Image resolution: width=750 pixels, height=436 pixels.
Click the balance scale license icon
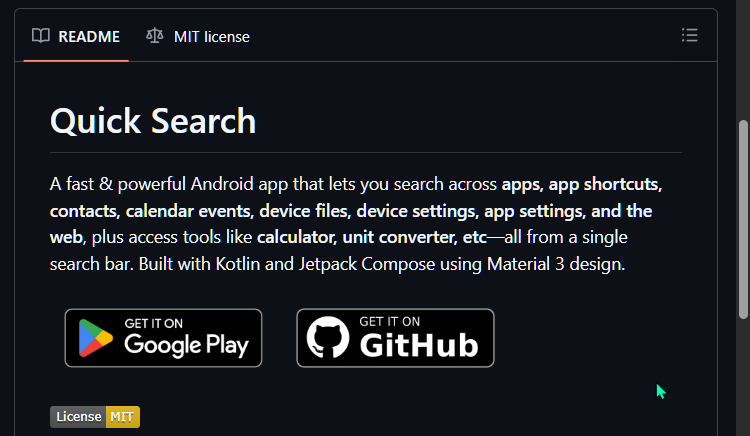[x=155, y=36]
